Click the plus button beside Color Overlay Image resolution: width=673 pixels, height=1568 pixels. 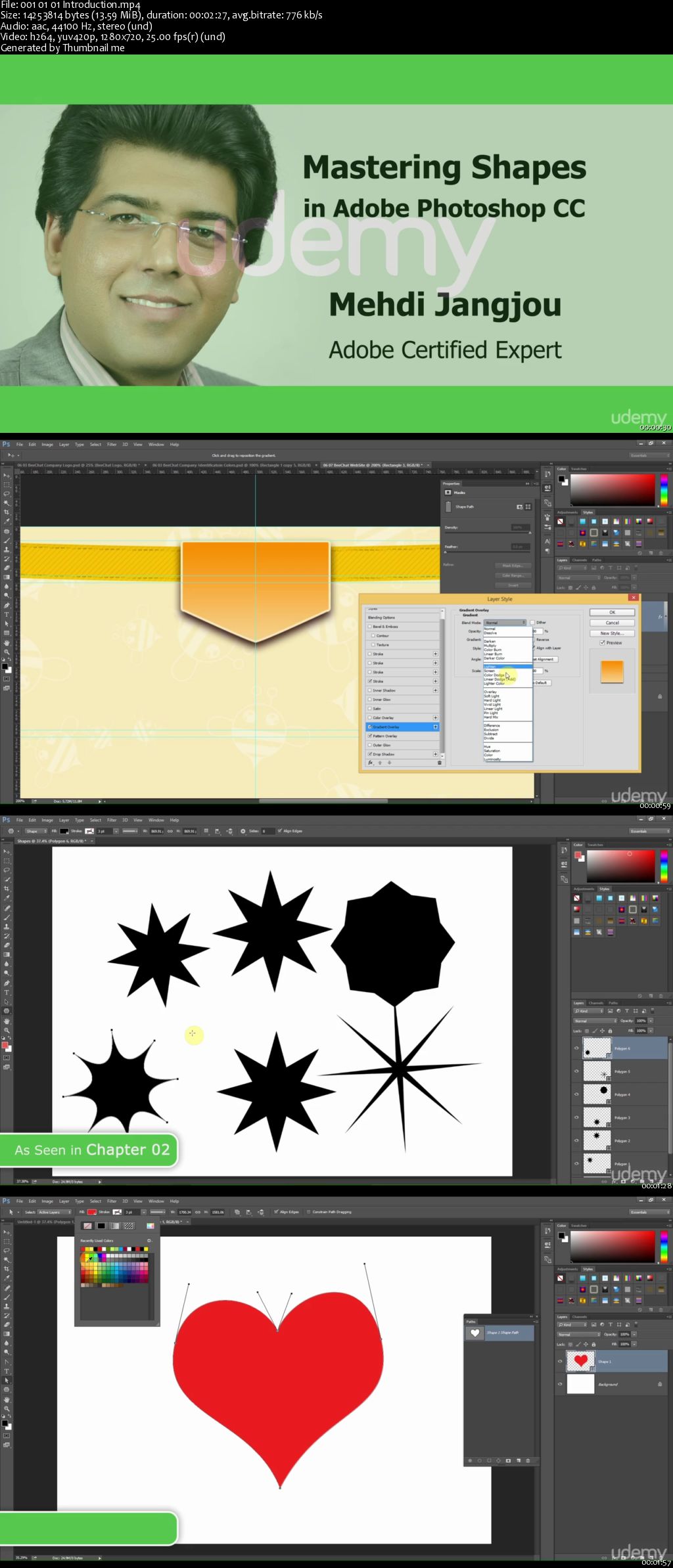coord(435,717)
